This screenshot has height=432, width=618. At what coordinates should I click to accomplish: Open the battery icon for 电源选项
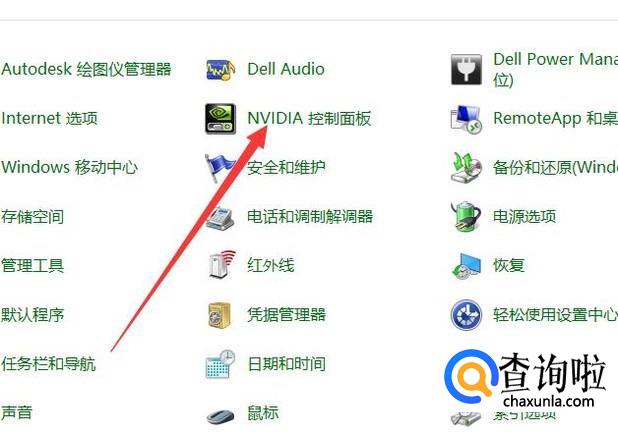click(x=466, y=216)
